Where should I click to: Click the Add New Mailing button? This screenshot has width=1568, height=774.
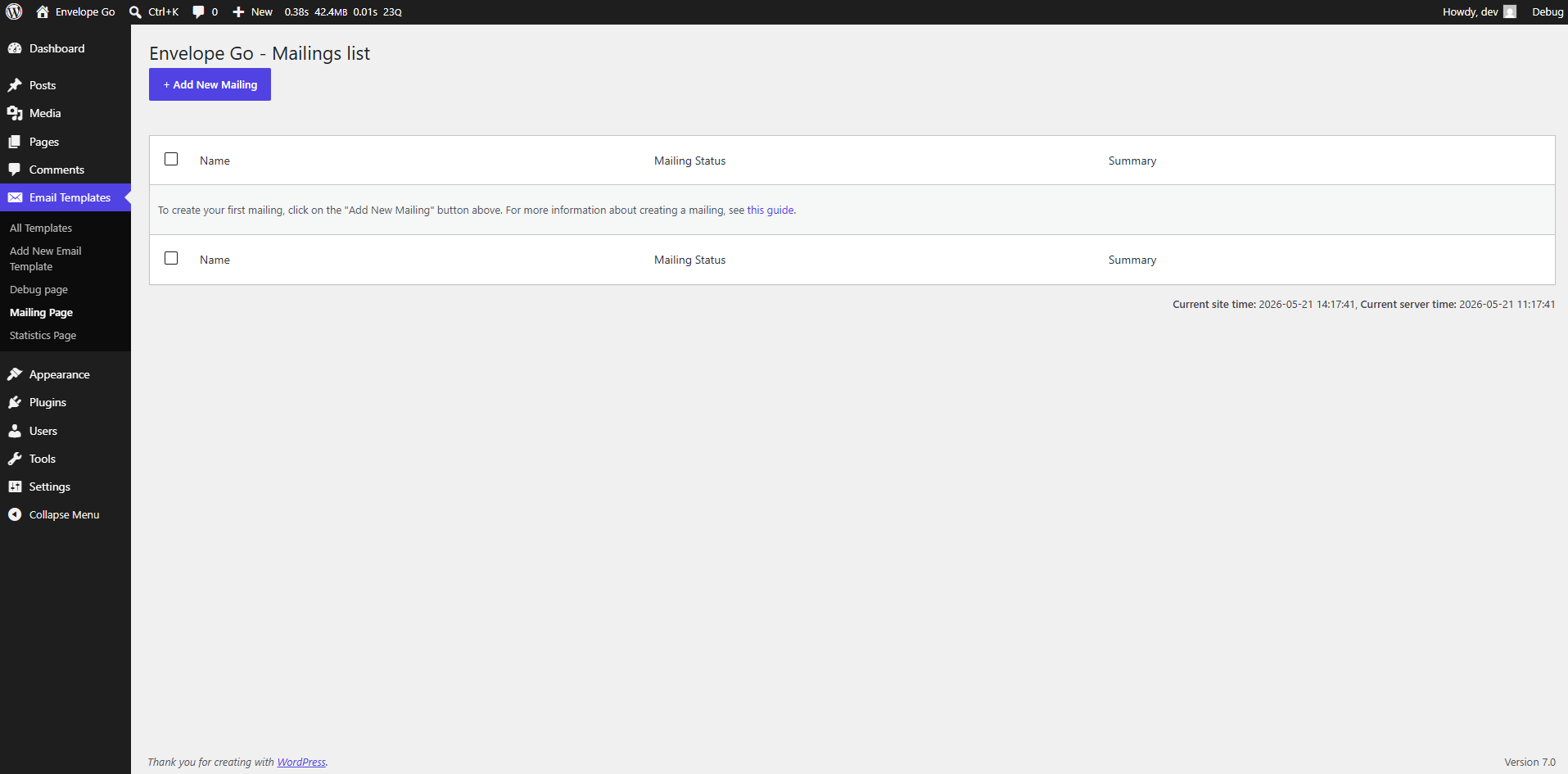pos(210,84)
